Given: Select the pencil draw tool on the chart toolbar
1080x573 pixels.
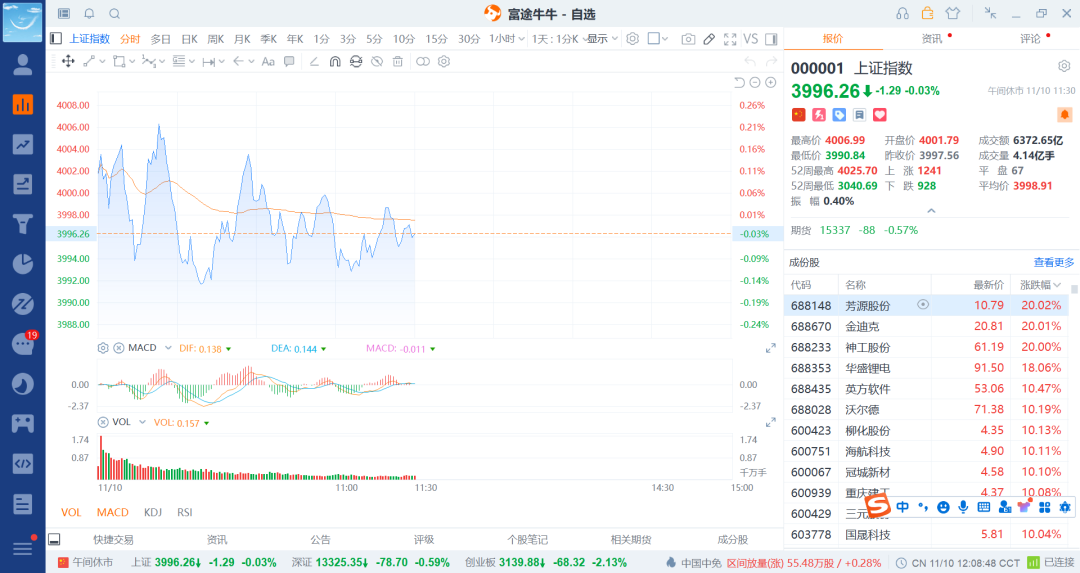Looking at the screenshot, I should (709, 39).
